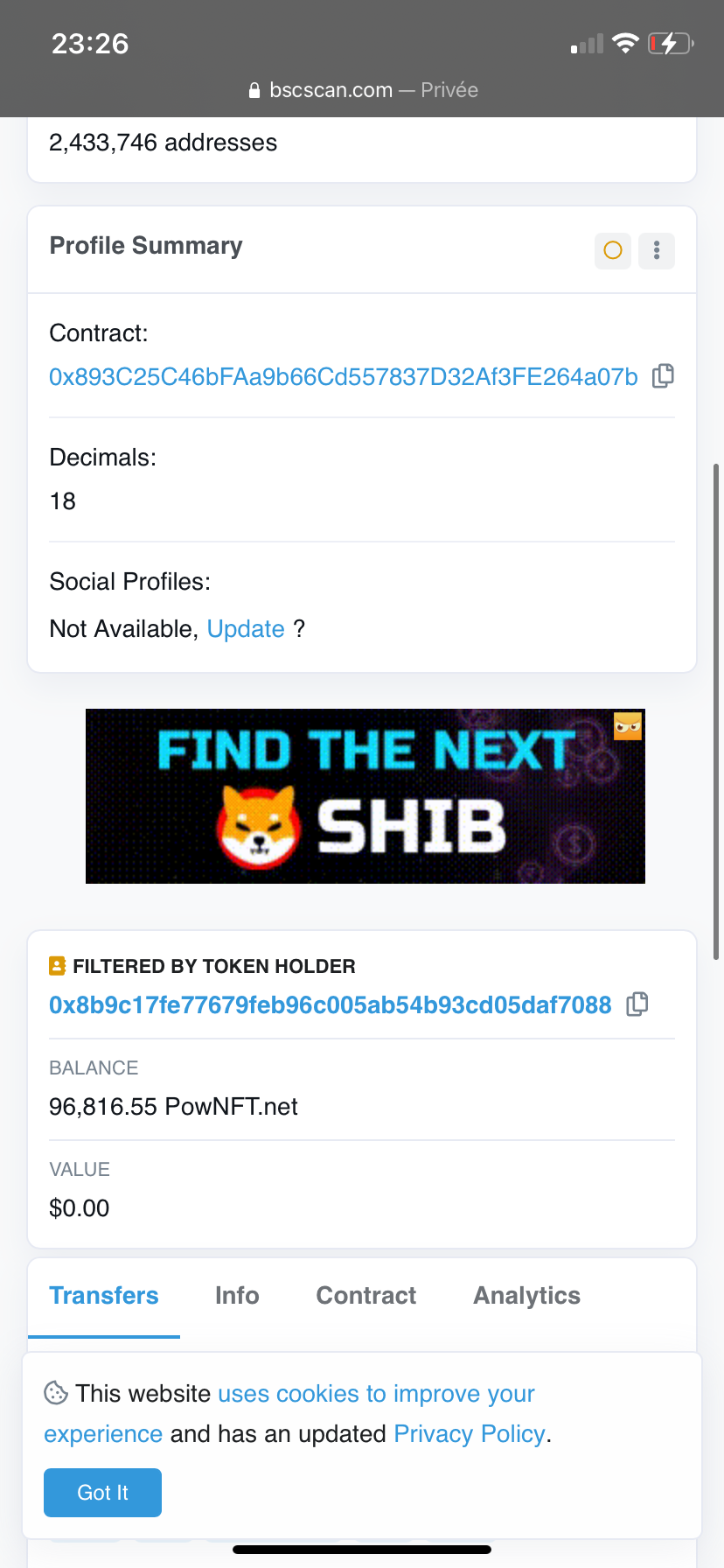Open the three-dot more options menu
Screen dimensions: 724x1568
[x=657, y=251]
